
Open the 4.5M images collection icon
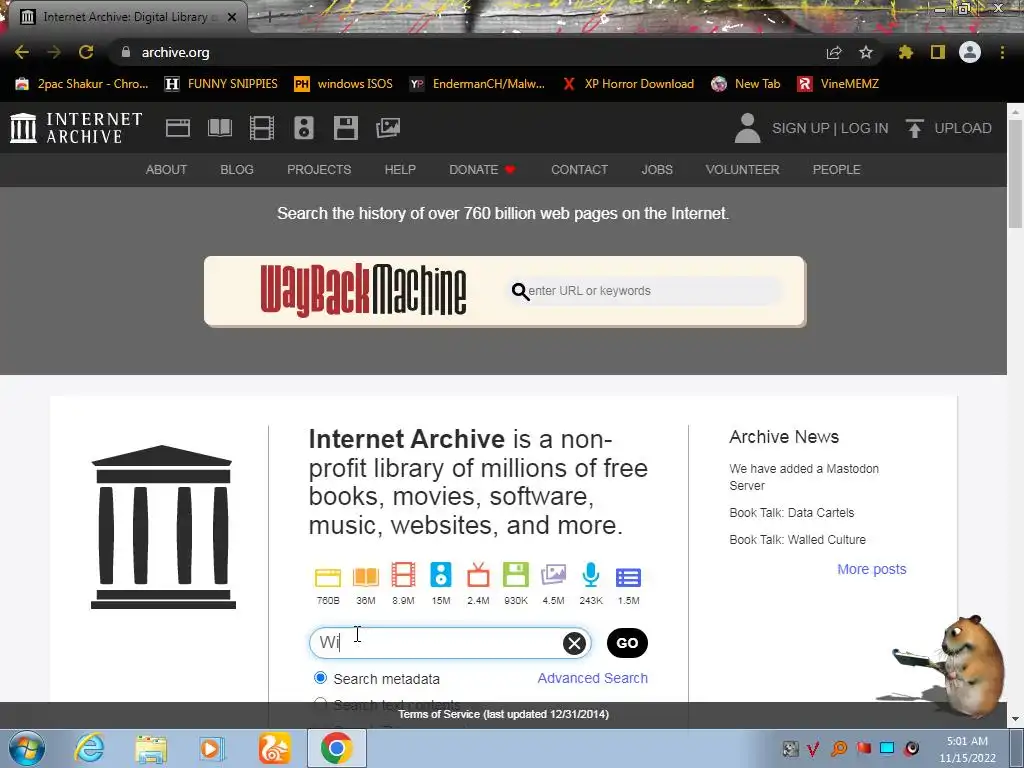553,576
